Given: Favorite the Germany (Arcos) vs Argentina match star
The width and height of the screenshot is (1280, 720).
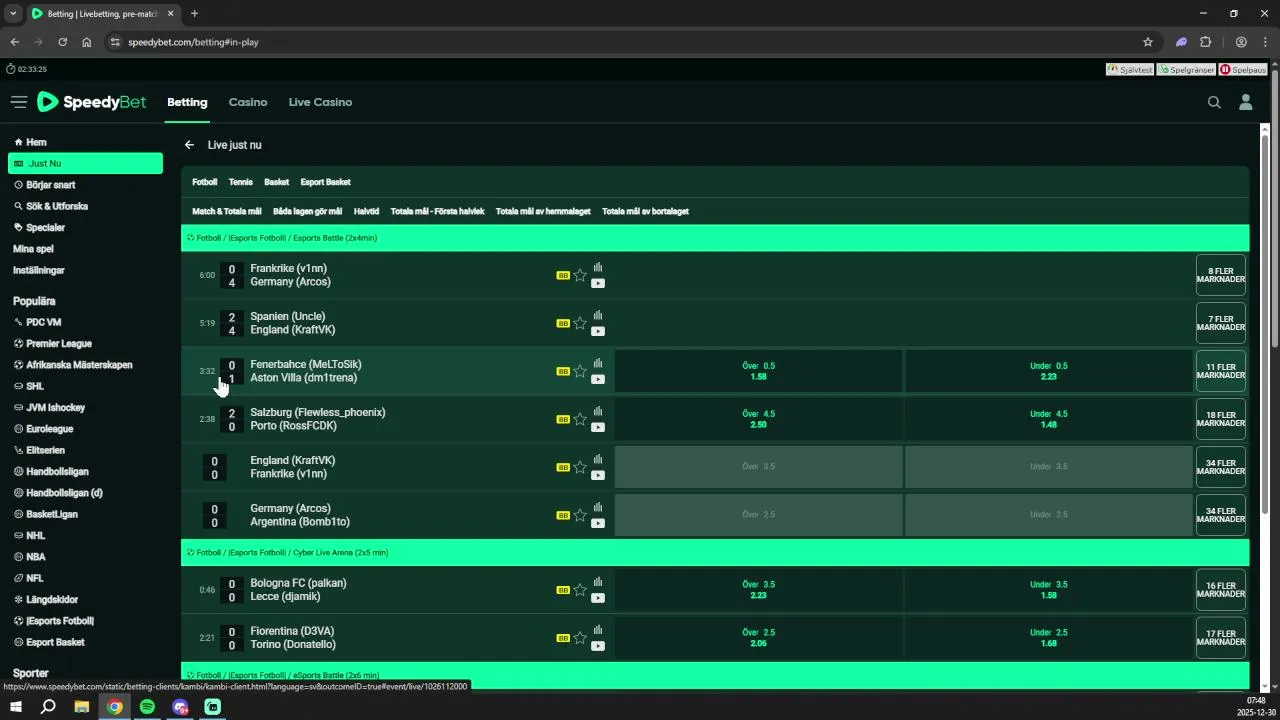Looking at the screenshot, I should [580, 515].
